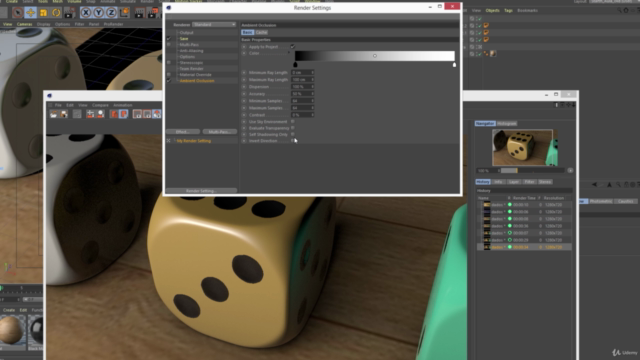Select Output in render settings list
This screenshot has width=640, height=360.
[187, 33]
